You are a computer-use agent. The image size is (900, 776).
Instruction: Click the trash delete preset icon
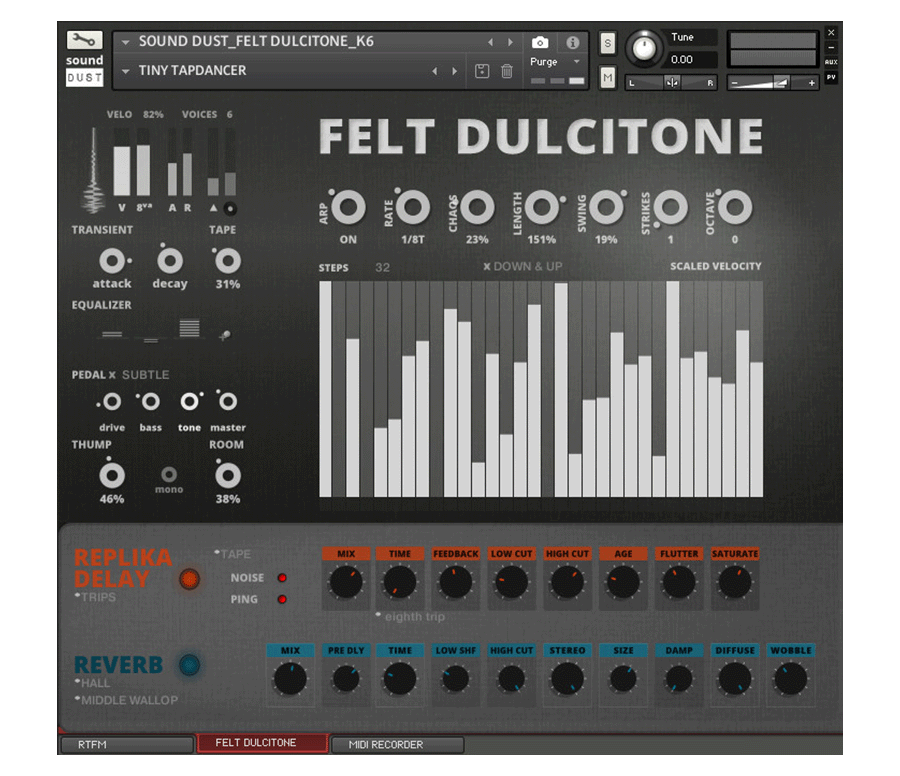[x=506, y=71]
